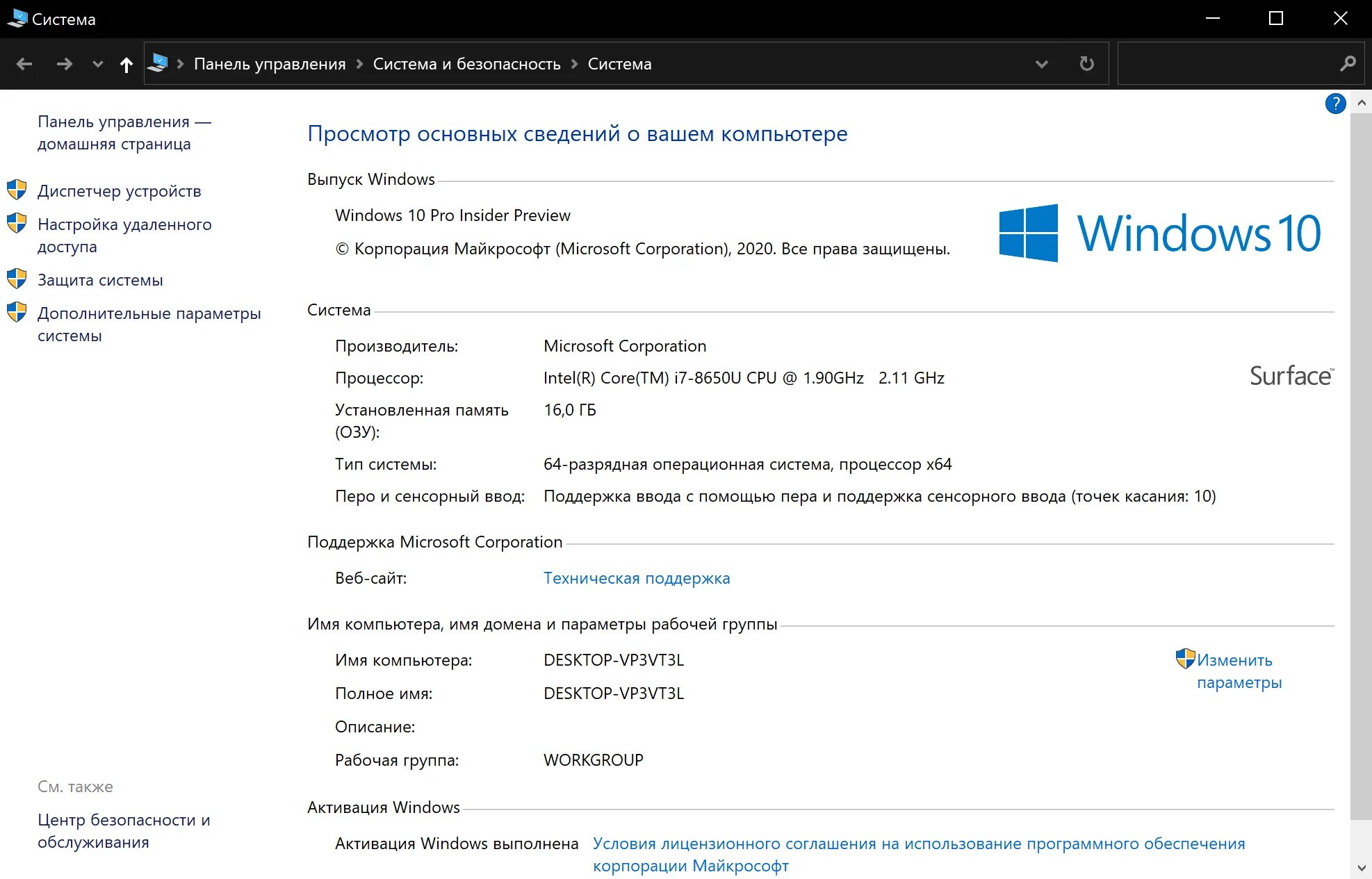Select the Система и безопасность breadcrumb
Image resolution: width=1372 pixels, height=879 pixels.
tap(466, 64)
